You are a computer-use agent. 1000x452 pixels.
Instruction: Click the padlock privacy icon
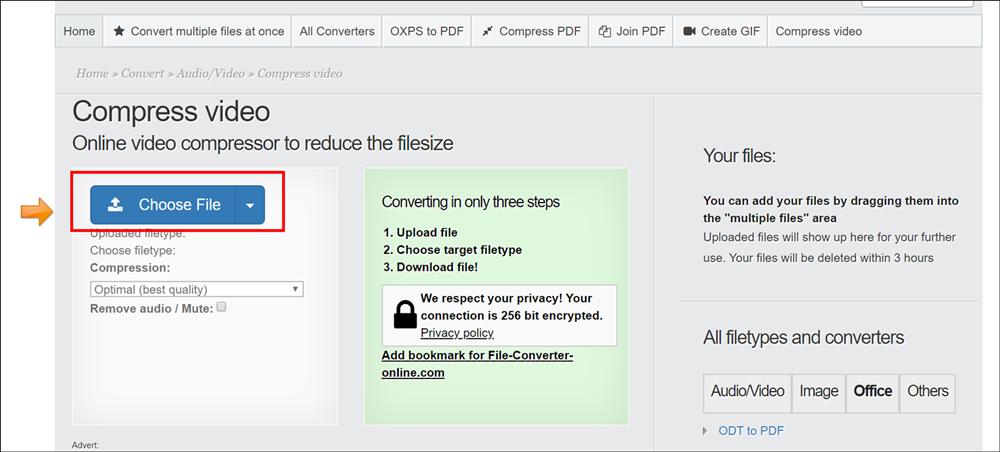404,314
